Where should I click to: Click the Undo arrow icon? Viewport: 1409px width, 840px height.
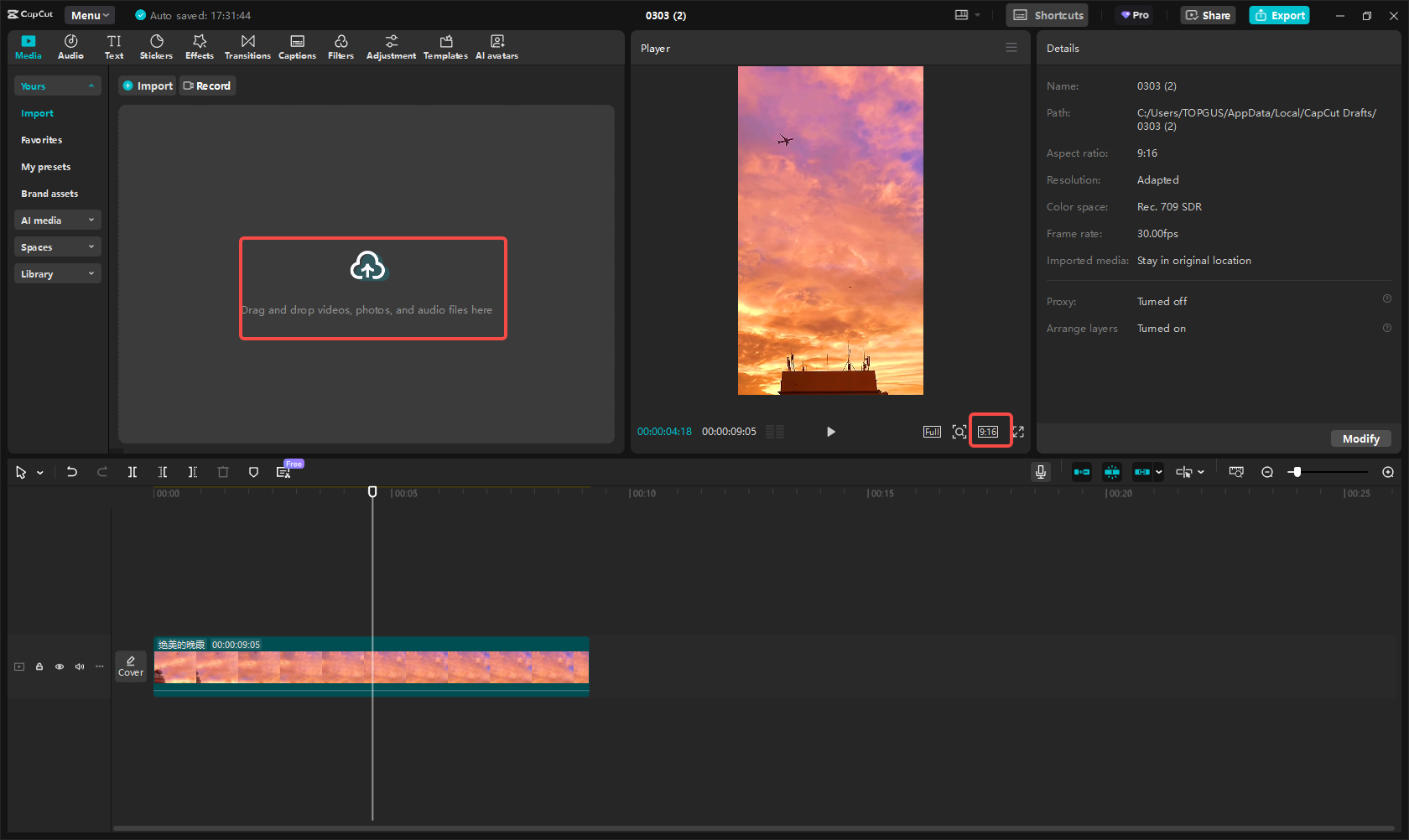[x=72, y=472]
